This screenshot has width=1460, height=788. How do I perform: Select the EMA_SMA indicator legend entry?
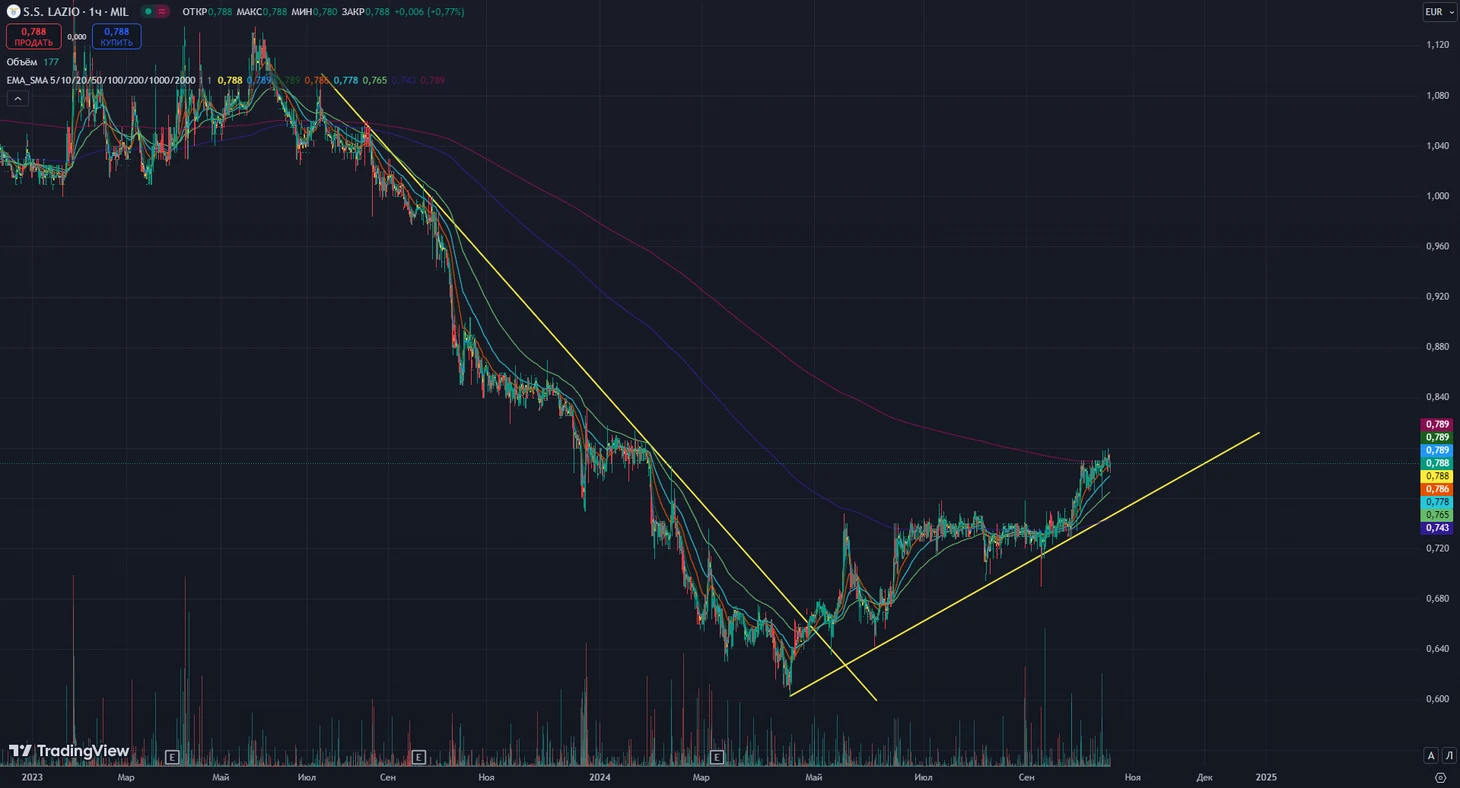point(100,80)
